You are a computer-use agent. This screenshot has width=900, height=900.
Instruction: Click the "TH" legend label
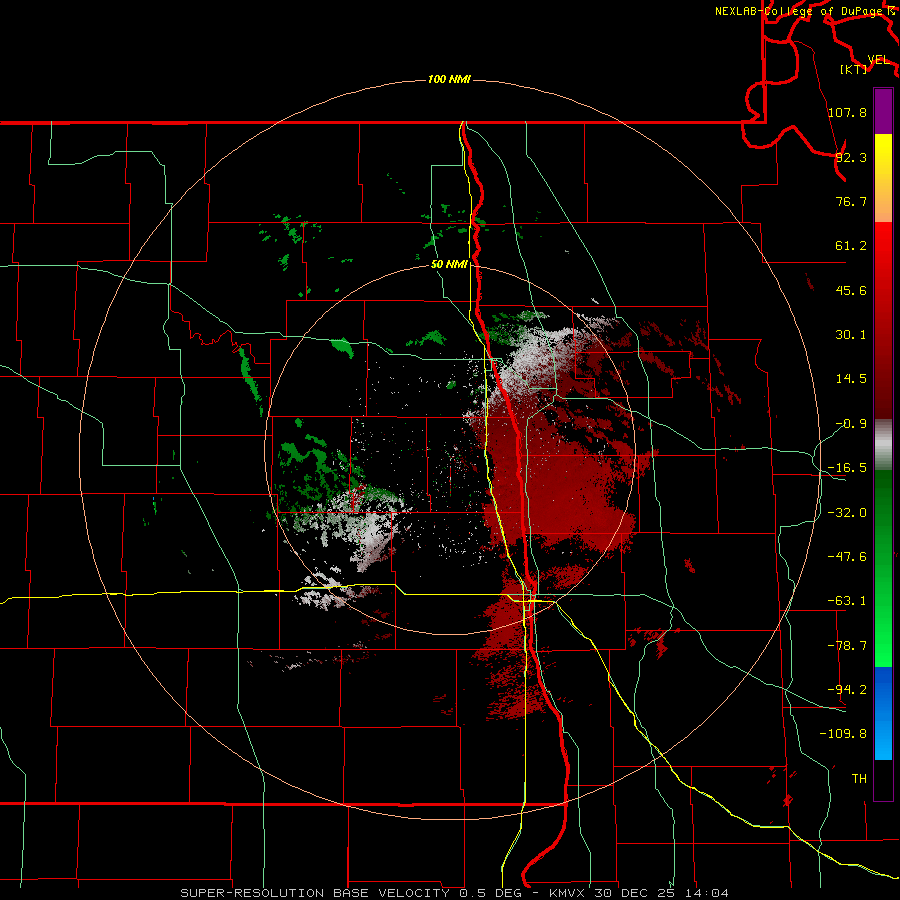coord(859,779)
